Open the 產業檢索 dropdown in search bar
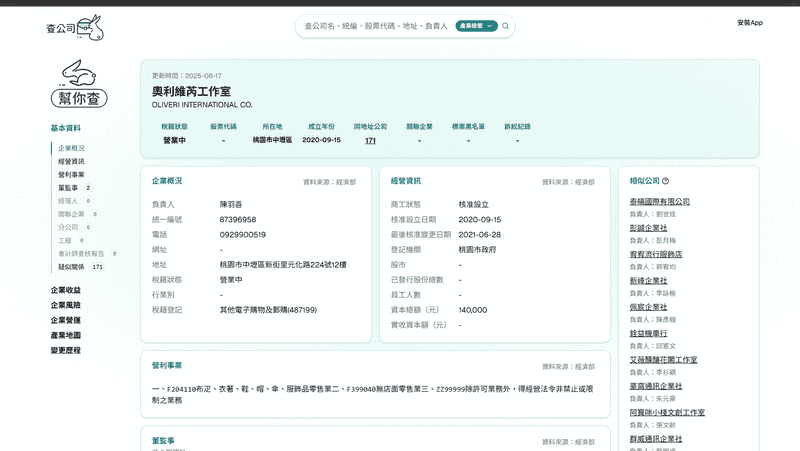Screen dimensions: 800x451 [477, 26]
